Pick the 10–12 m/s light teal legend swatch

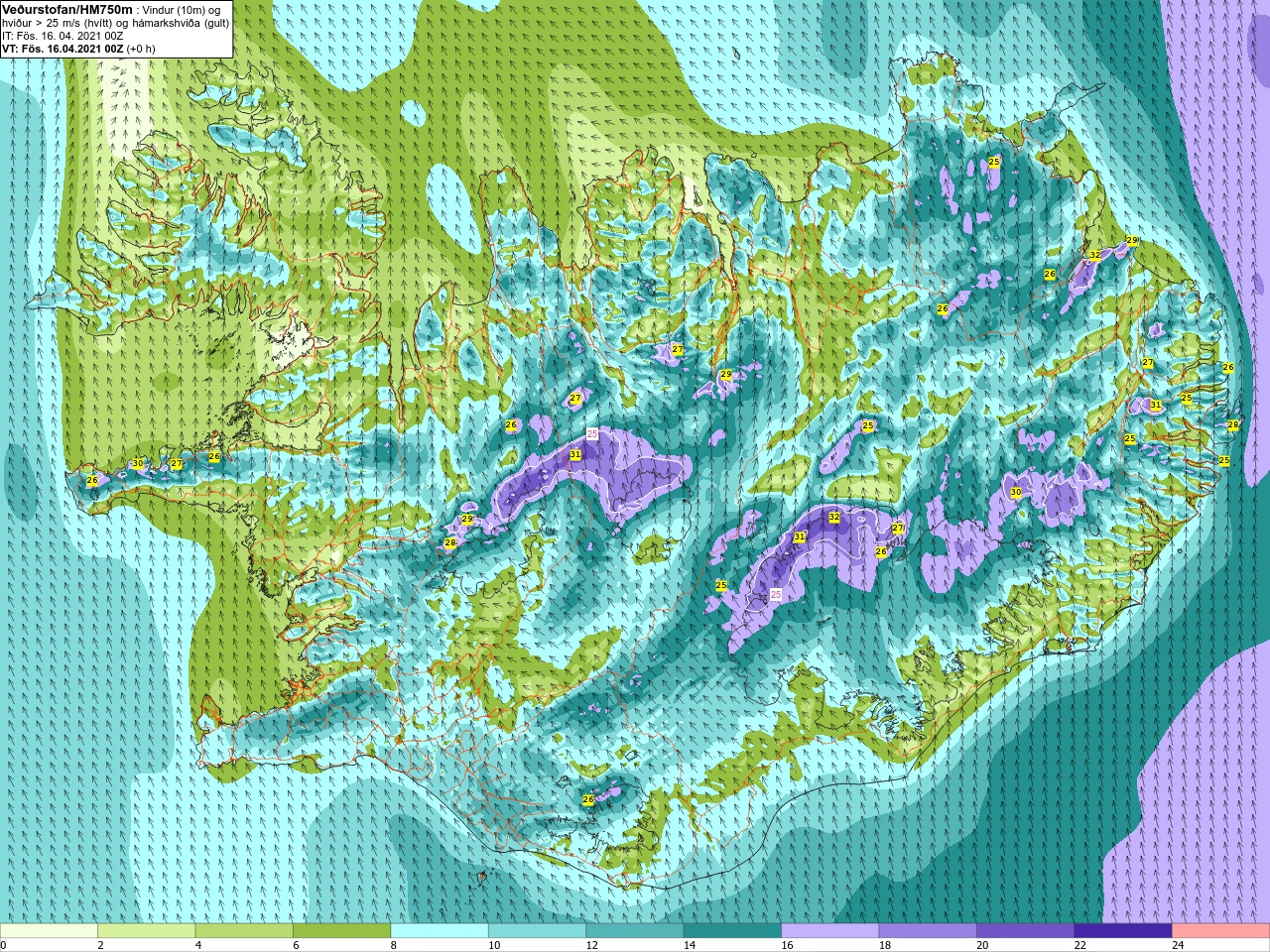(538, 931)
